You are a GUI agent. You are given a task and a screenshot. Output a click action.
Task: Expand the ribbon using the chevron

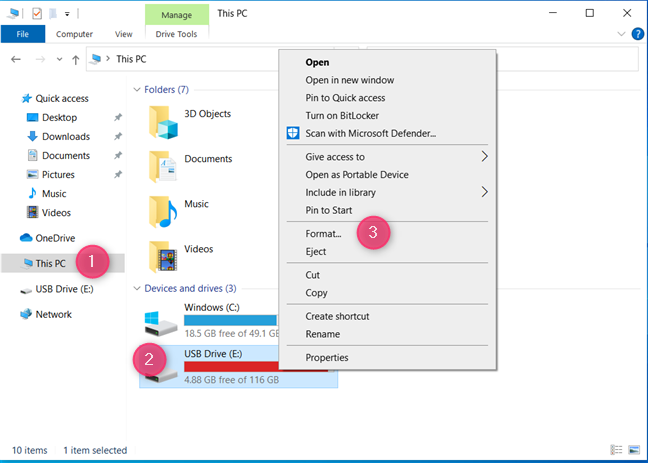click(621, 34)
